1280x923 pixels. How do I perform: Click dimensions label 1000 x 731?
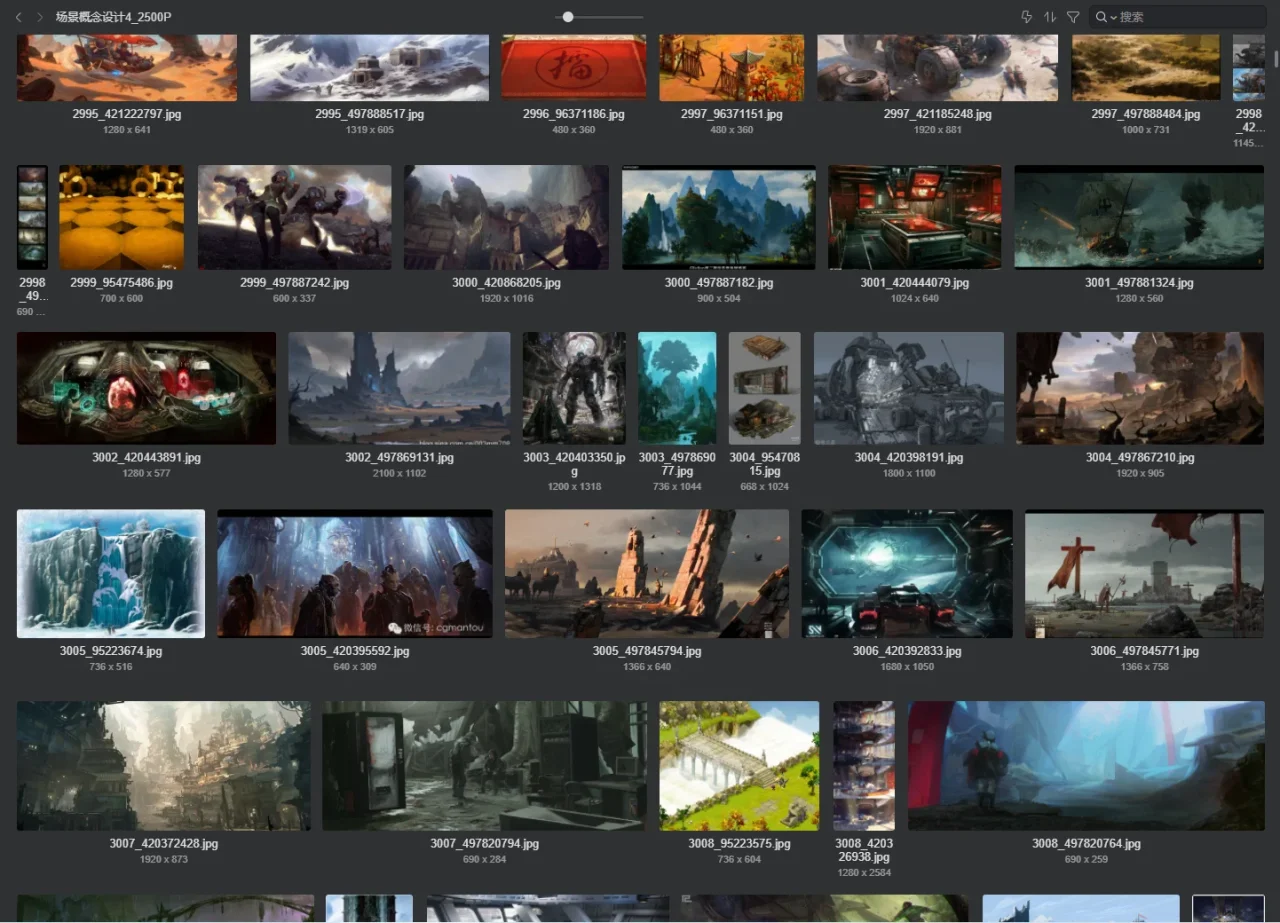pyautogui.click(x=1146, y=130)
